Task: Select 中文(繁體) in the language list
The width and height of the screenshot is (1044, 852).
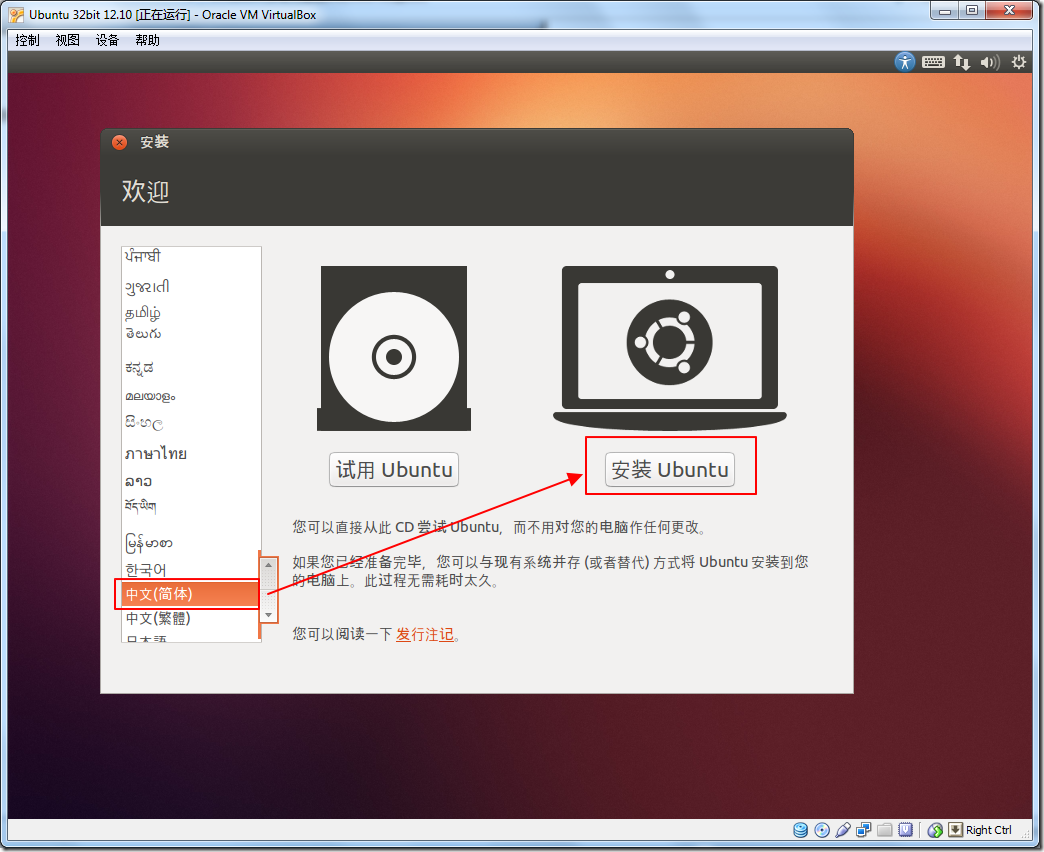Action: pos(190,618)
